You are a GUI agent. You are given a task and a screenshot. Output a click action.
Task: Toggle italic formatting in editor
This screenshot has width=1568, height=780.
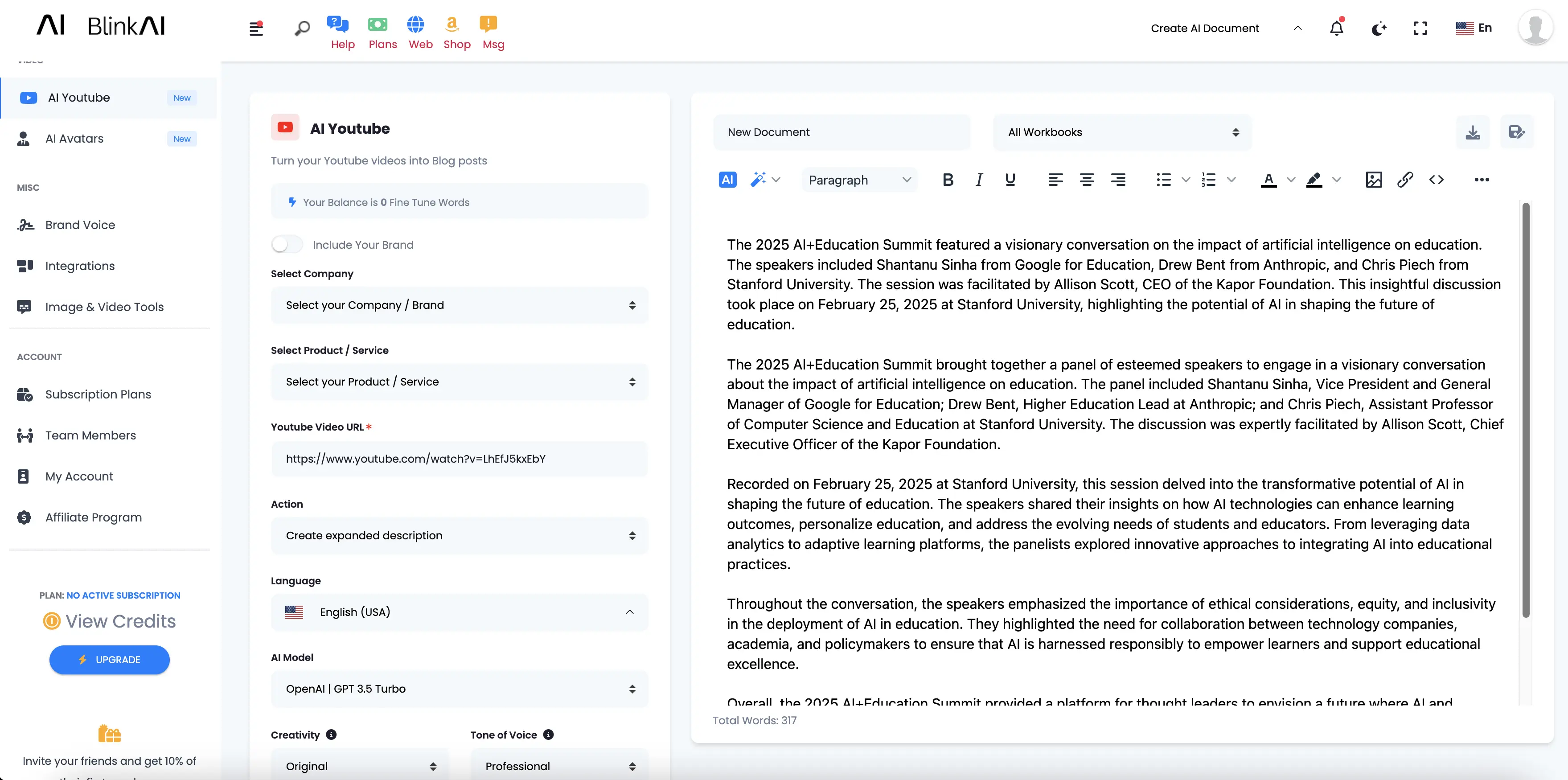[979, 180]
